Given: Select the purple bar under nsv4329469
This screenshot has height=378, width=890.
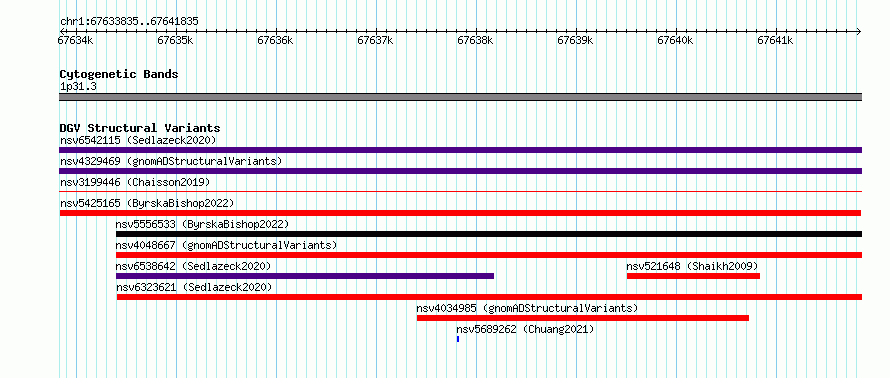Looking at the screenshot, I should point(460,171).
